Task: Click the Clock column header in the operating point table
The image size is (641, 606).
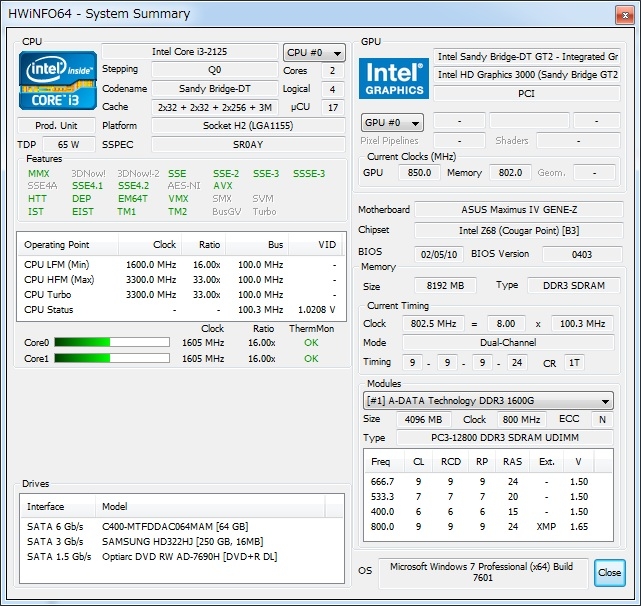Action: (x=150, y=245)
